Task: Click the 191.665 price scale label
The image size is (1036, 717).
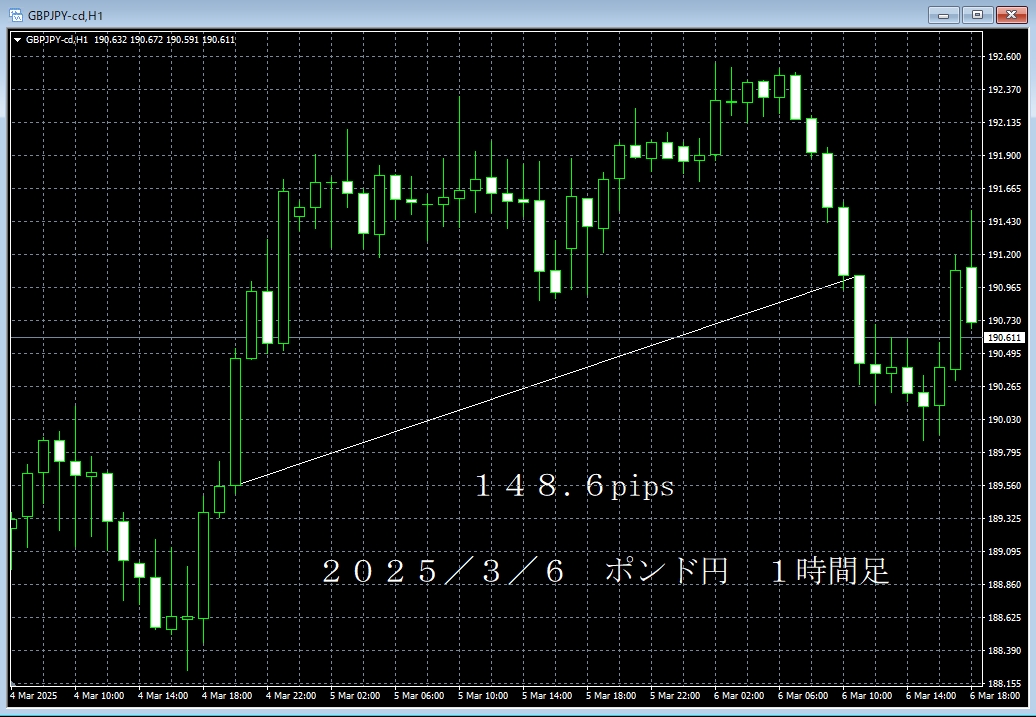Action: pos(1004,189)
